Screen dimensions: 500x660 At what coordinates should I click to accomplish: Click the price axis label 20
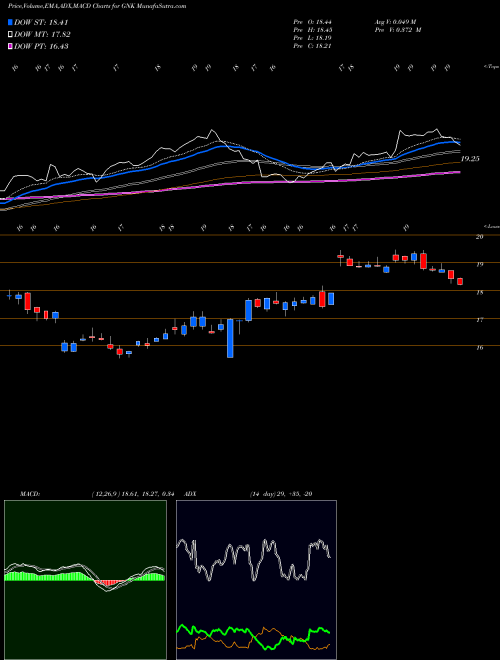[479, 237]
